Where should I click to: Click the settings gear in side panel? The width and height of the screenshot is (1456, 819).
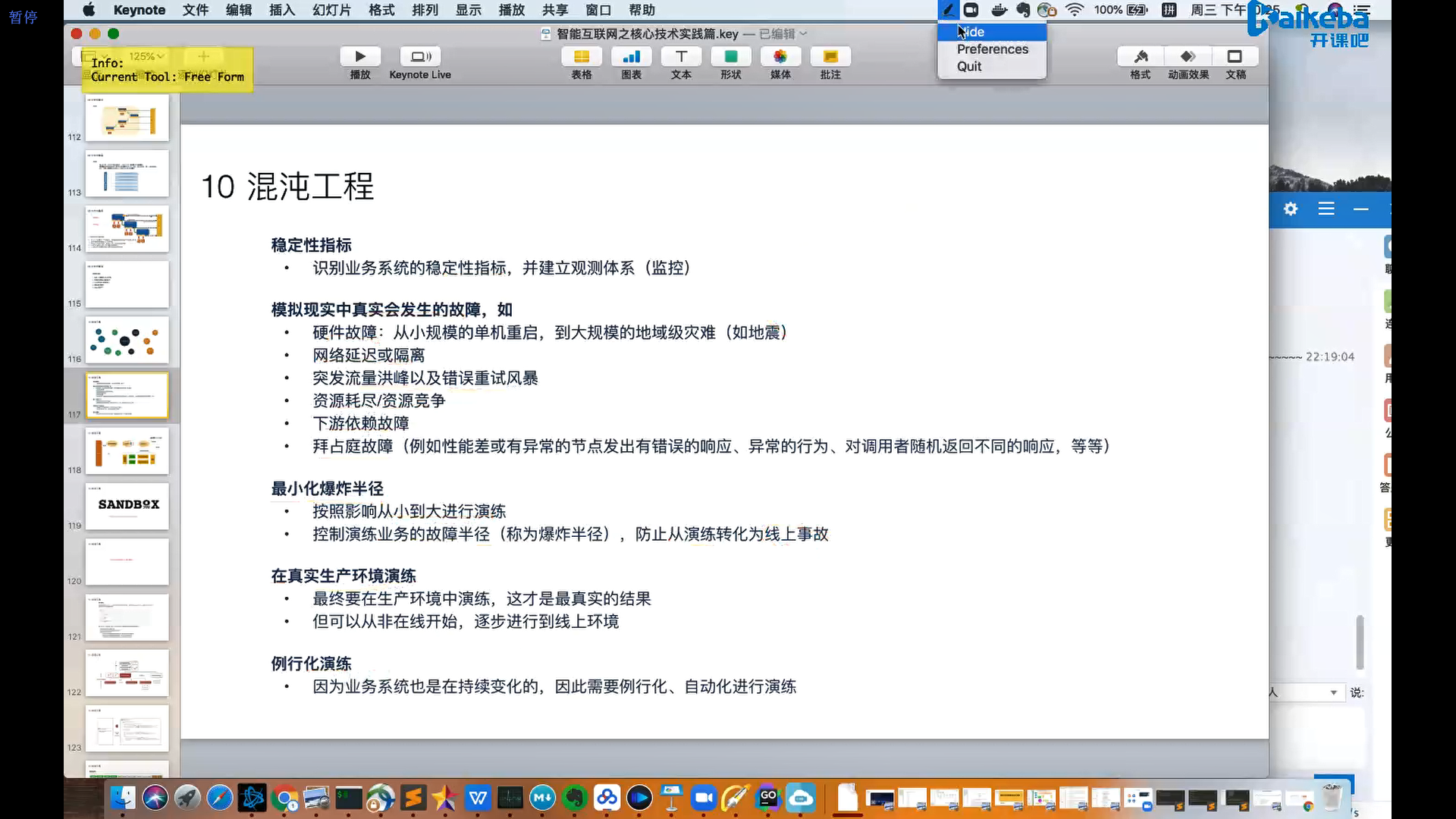(x=1291, y=209)
